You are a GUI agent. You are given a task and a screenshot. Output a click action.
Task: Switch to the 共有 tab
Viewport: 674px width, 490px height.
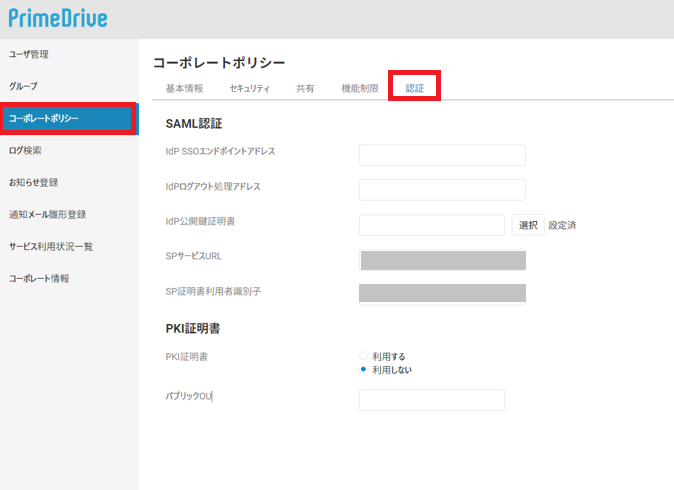click(x=305, y=88)
